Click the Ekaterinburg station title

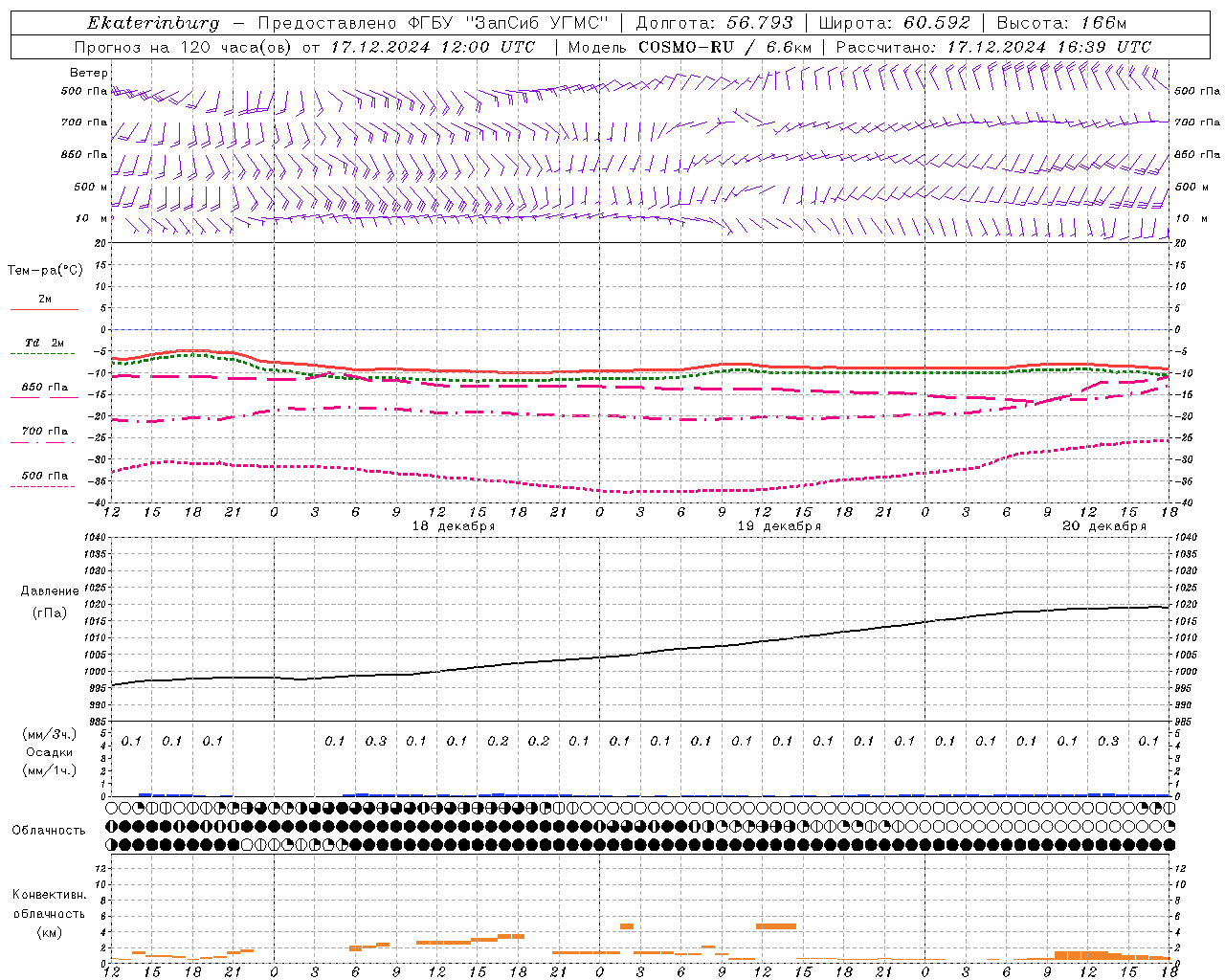(153, 23)
